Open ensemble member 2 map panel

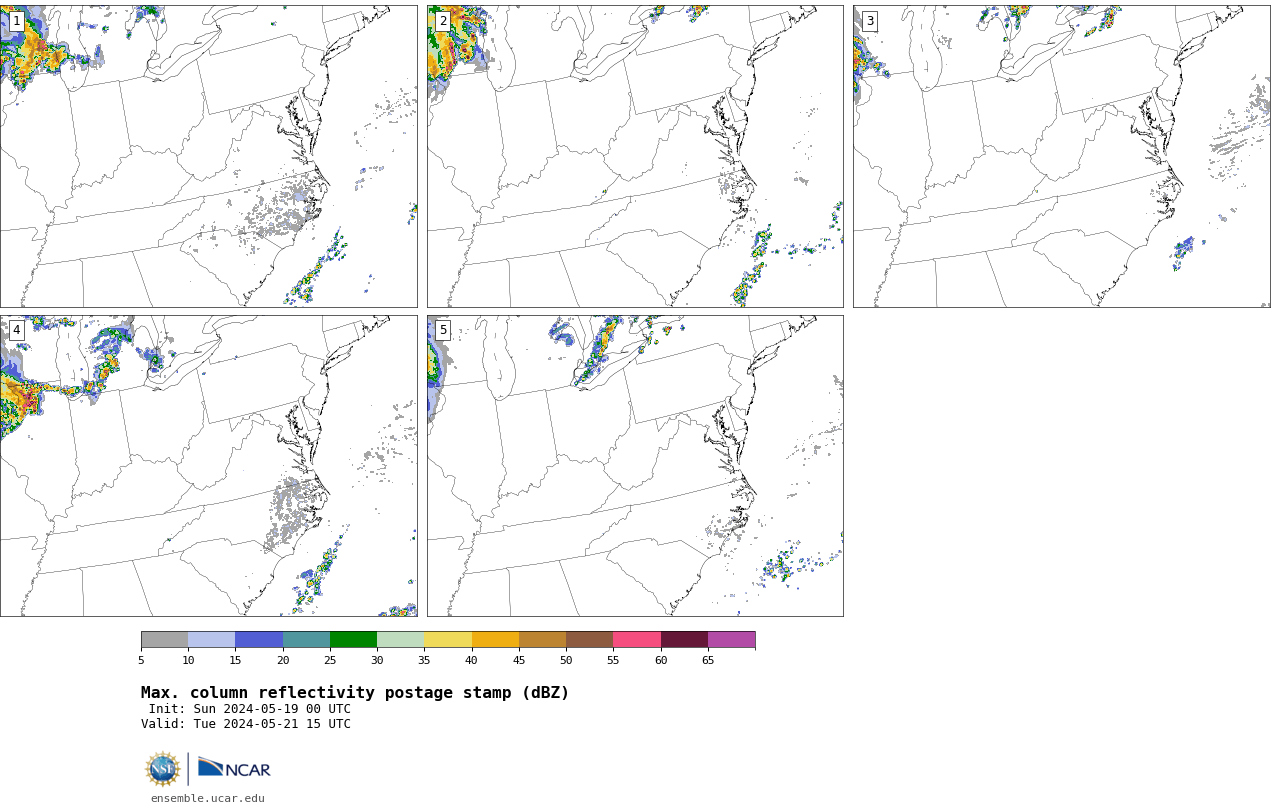point(635,156)
